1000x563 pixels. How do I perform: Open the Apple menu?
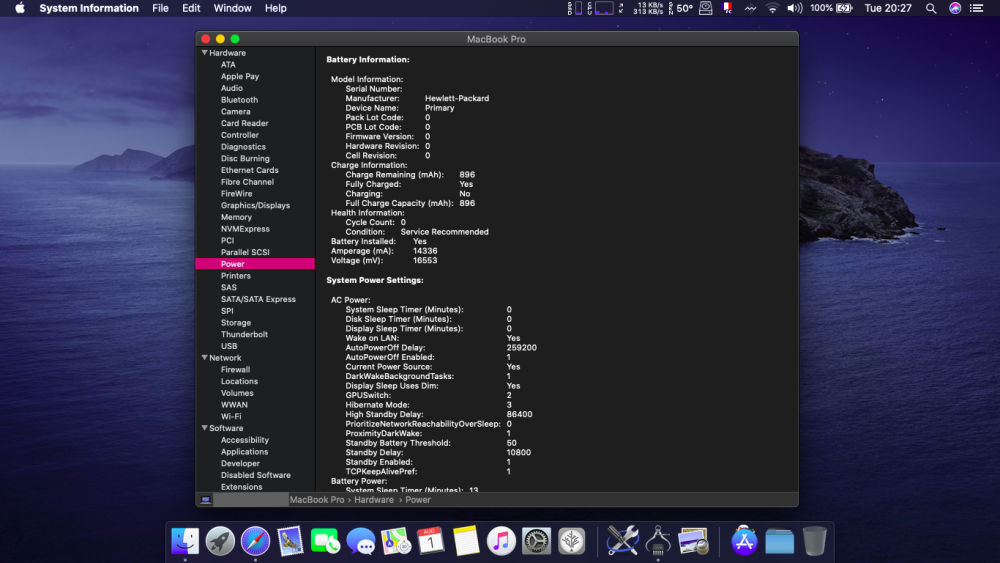pos(20,8)
